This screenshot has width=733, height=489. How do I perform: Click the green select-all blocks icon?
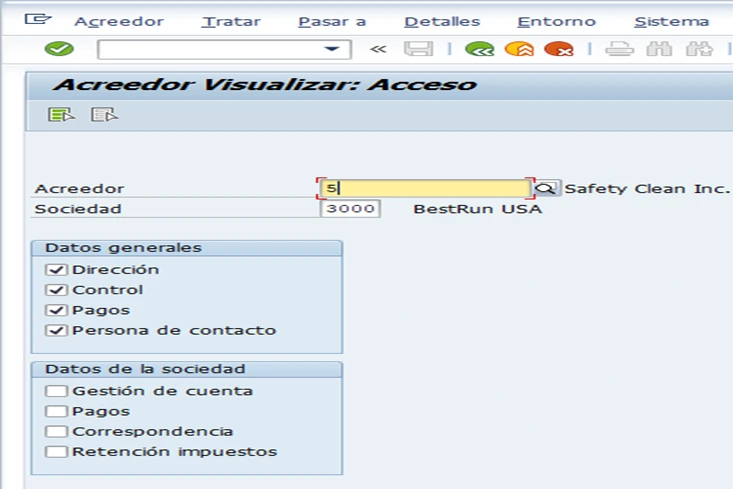(61, 115)
